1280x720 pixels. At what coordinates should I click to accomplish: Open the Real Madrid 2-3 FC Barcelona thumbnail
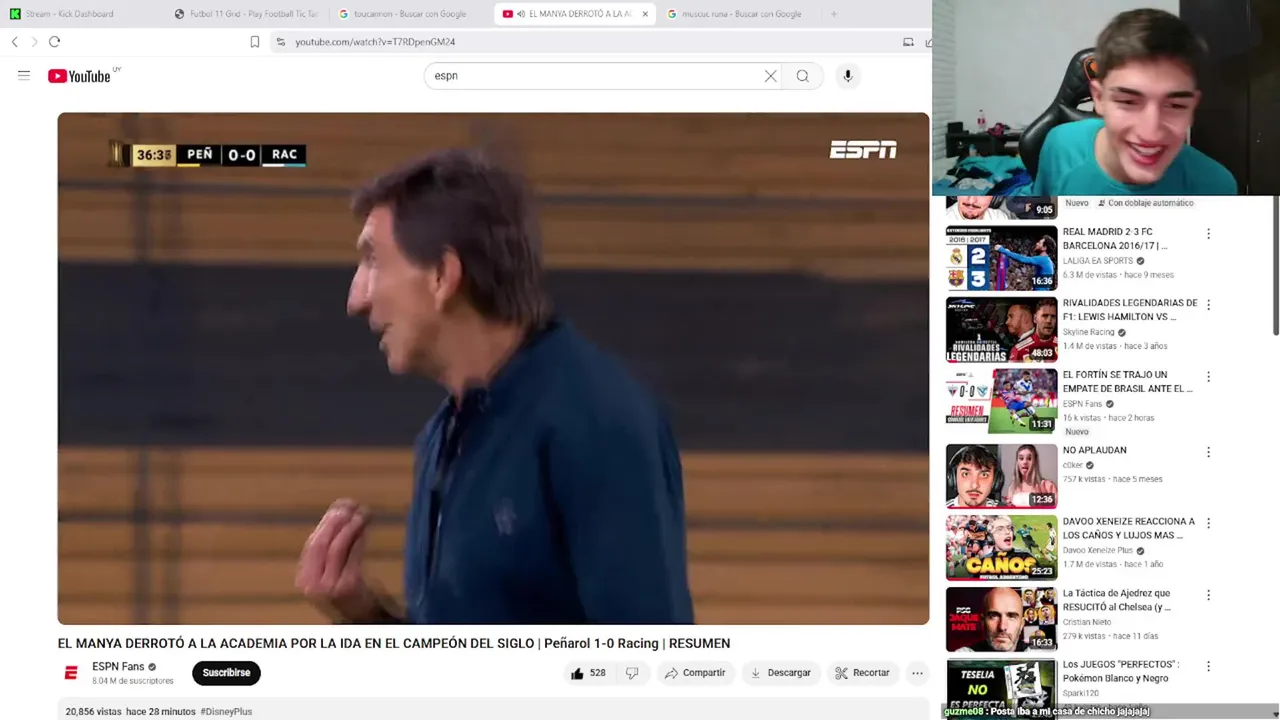(x=1001, y=258)
